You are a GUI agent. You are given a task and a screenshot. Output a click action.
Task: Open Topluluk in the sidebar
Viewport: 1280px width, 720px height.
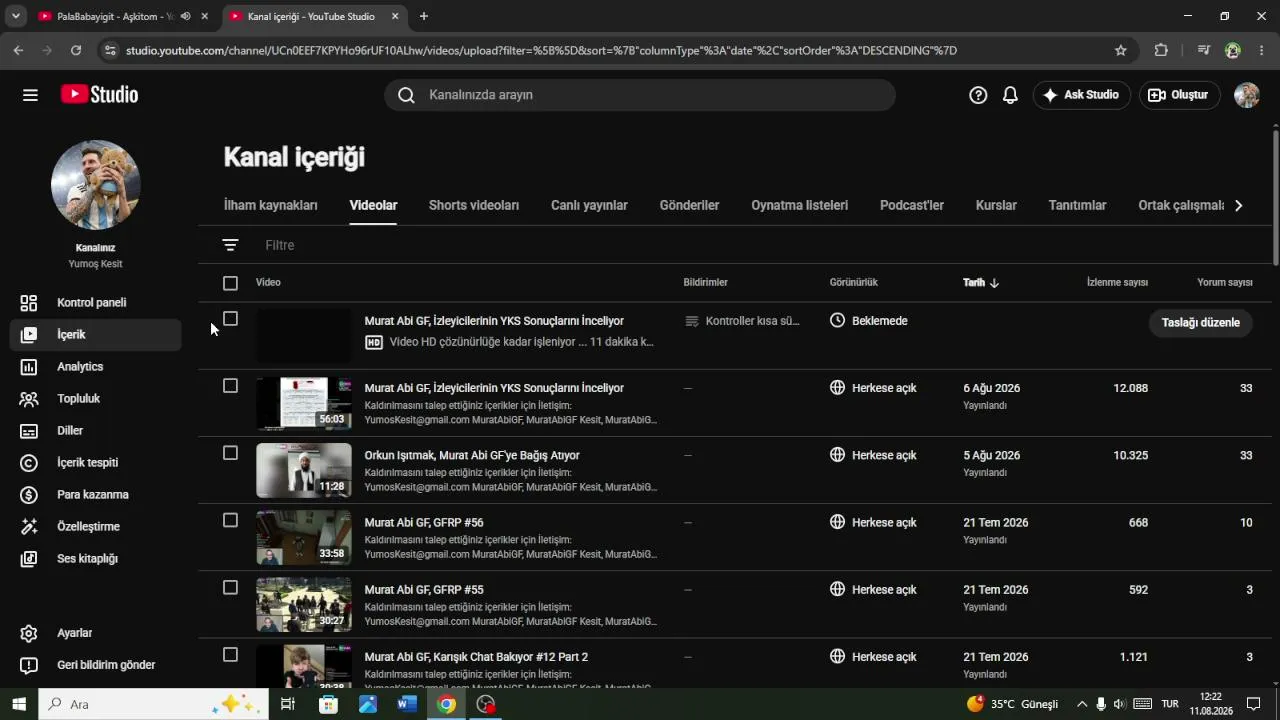[x=96, y=399]
